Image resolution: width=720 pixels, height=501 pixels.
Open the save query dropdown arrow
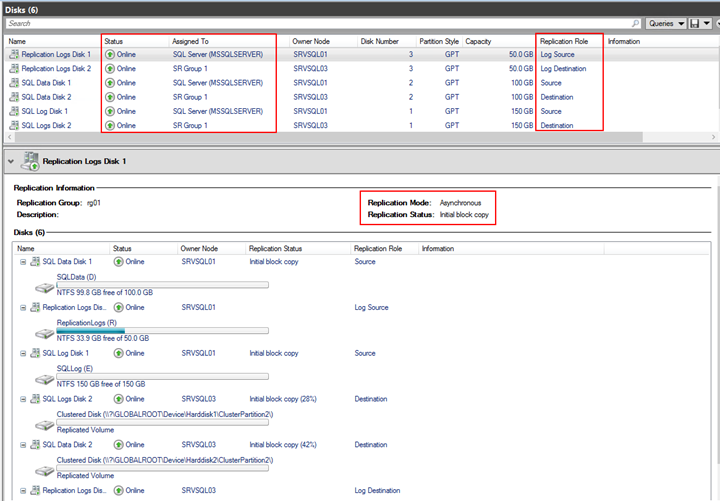(x=707, y=23)
